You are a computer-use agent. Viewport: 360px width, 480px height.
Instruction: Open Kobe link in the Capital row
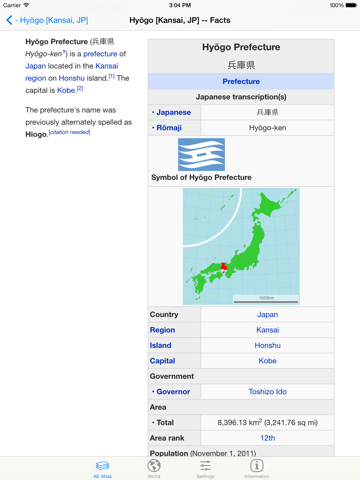click(267, 361)
